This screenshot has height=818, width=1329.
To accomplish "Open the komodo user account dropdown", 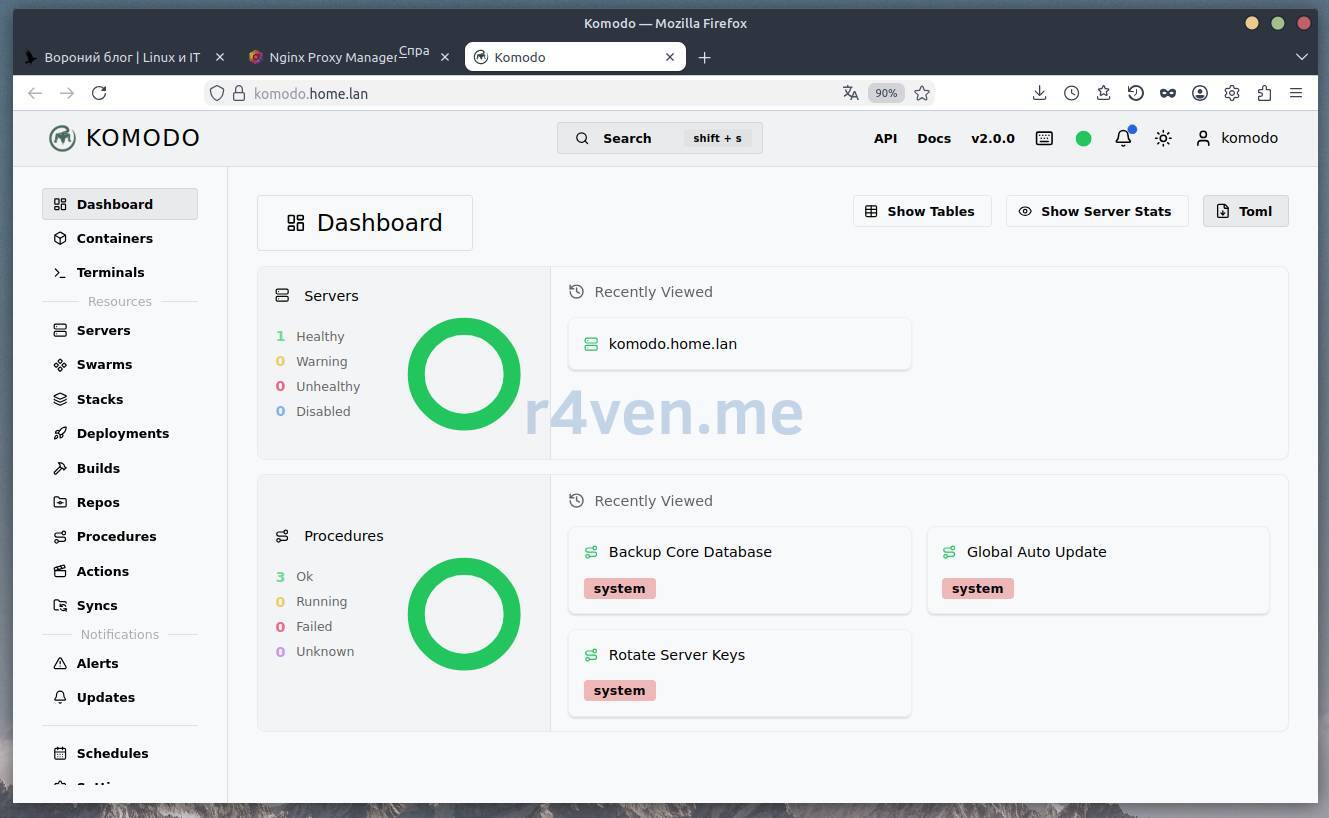I will point(1237,138).
